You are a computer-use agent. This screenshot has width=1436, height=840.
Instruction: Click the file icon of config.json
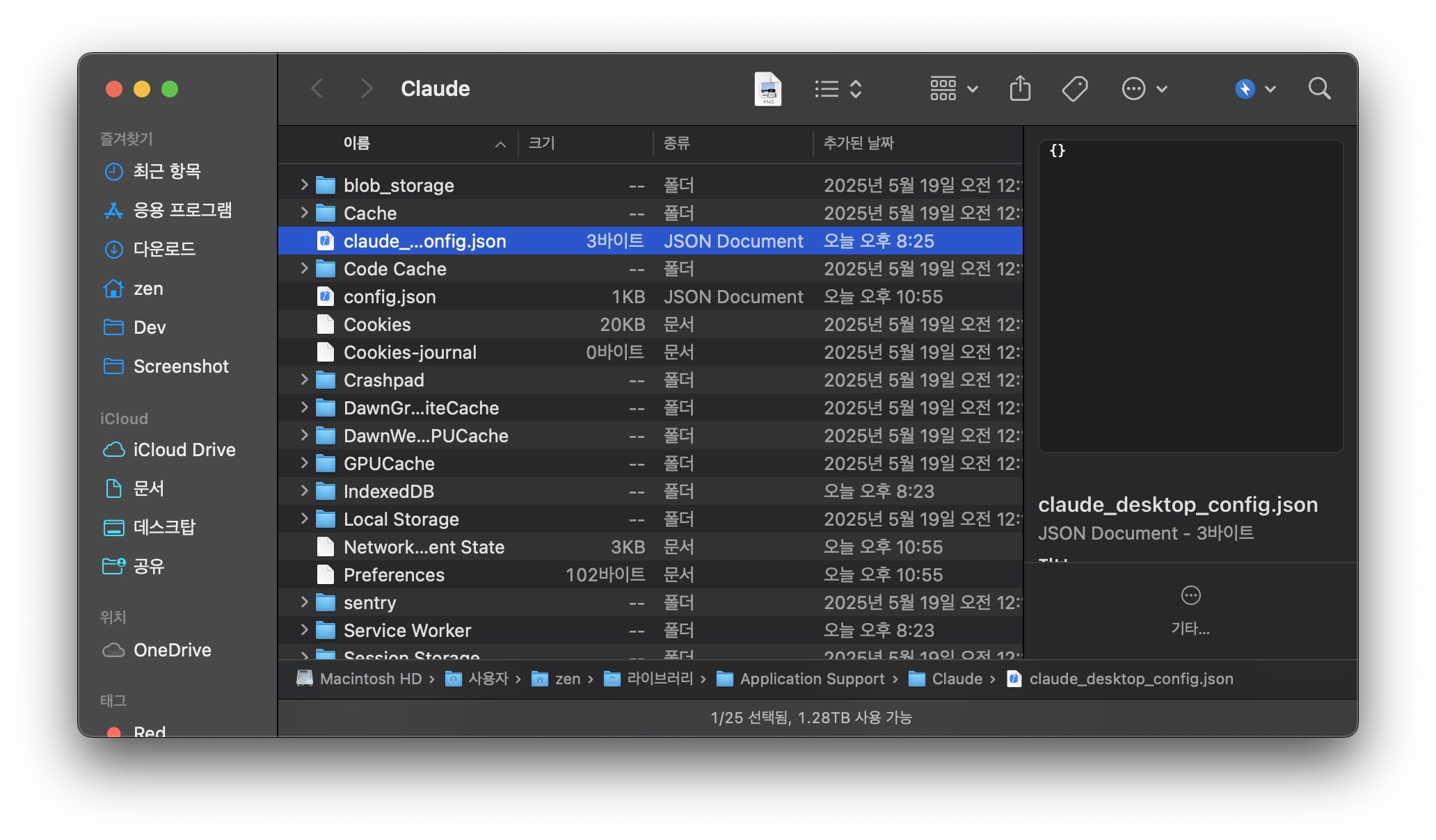coord(325,296)
